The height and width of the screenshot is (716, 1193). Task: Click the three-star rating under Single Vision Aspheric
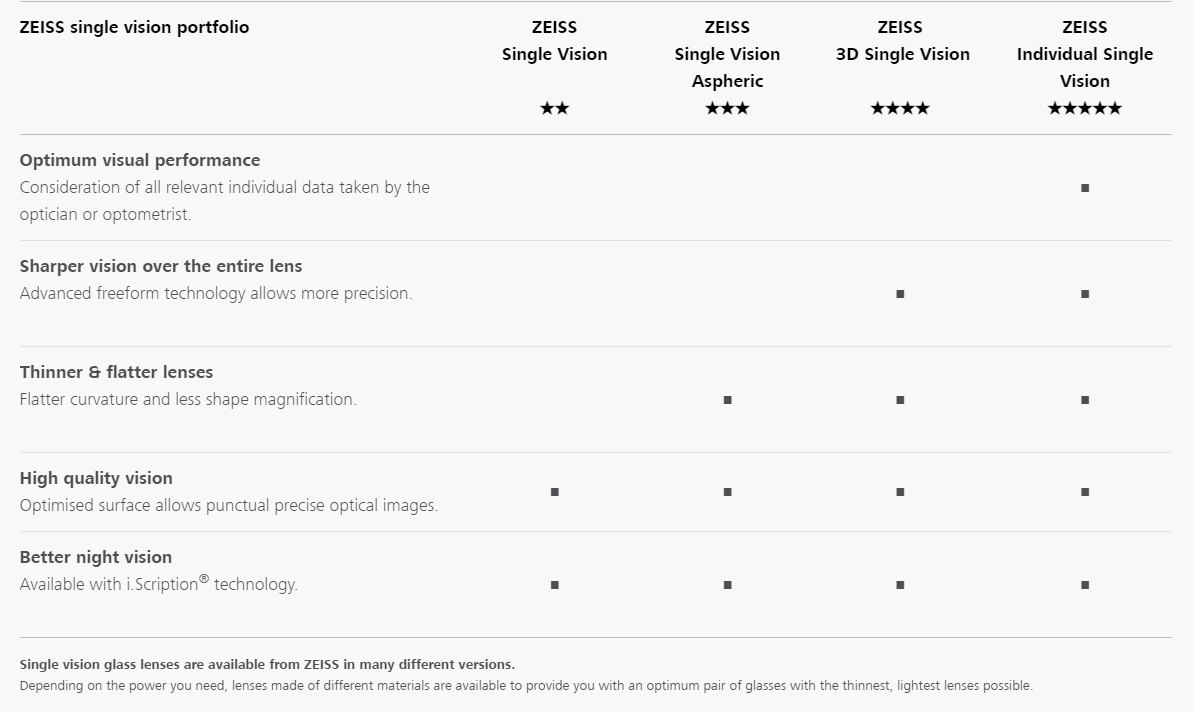coord(727,108)
